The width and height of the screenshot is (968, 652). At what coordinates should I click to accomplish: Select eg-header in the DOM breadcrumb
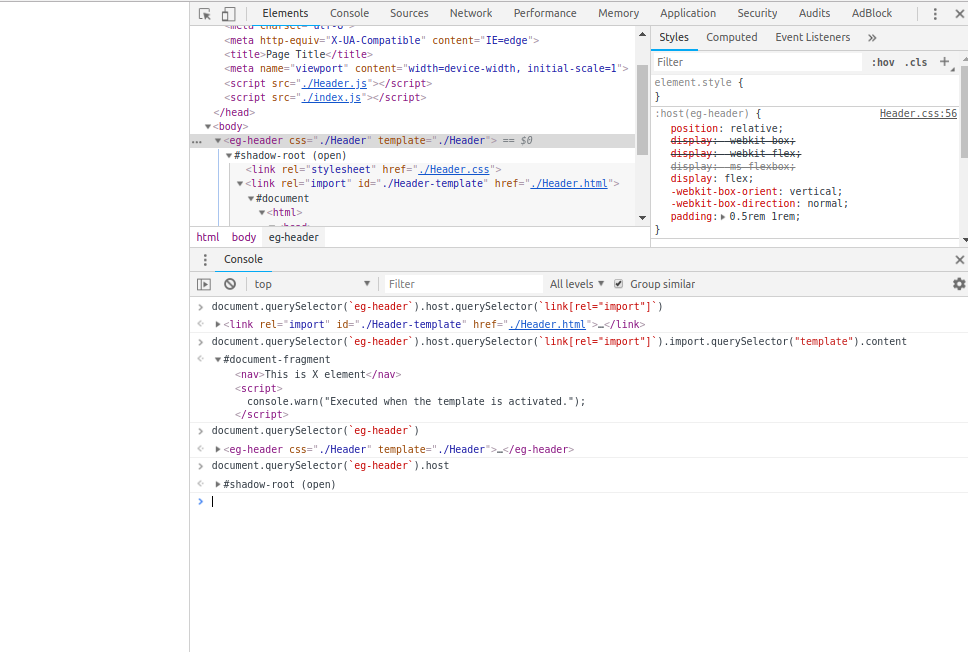pyautogui.click(x=294, y=237)
